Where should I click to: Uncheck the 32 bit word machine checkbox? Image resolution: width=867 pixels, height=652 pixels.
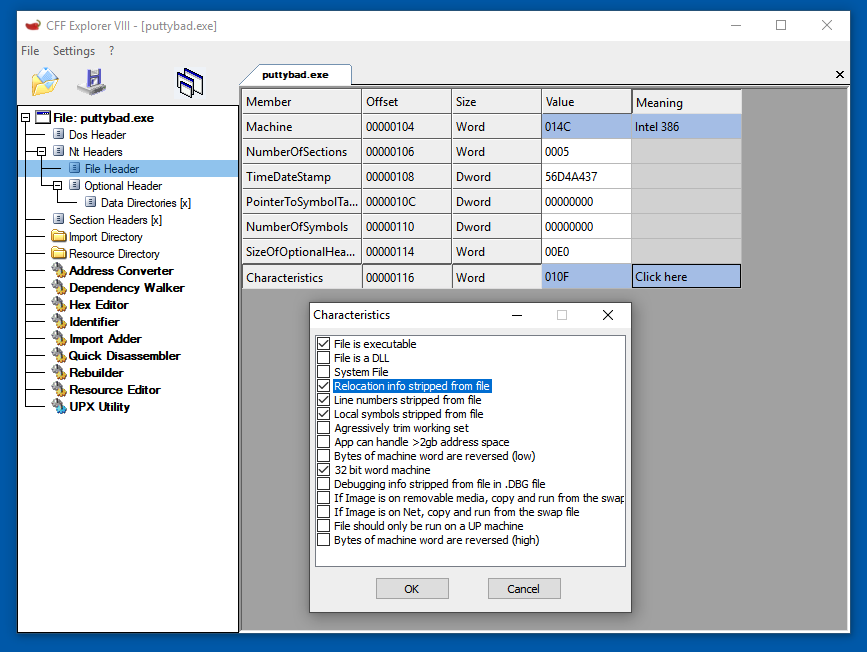pos(323,470)
